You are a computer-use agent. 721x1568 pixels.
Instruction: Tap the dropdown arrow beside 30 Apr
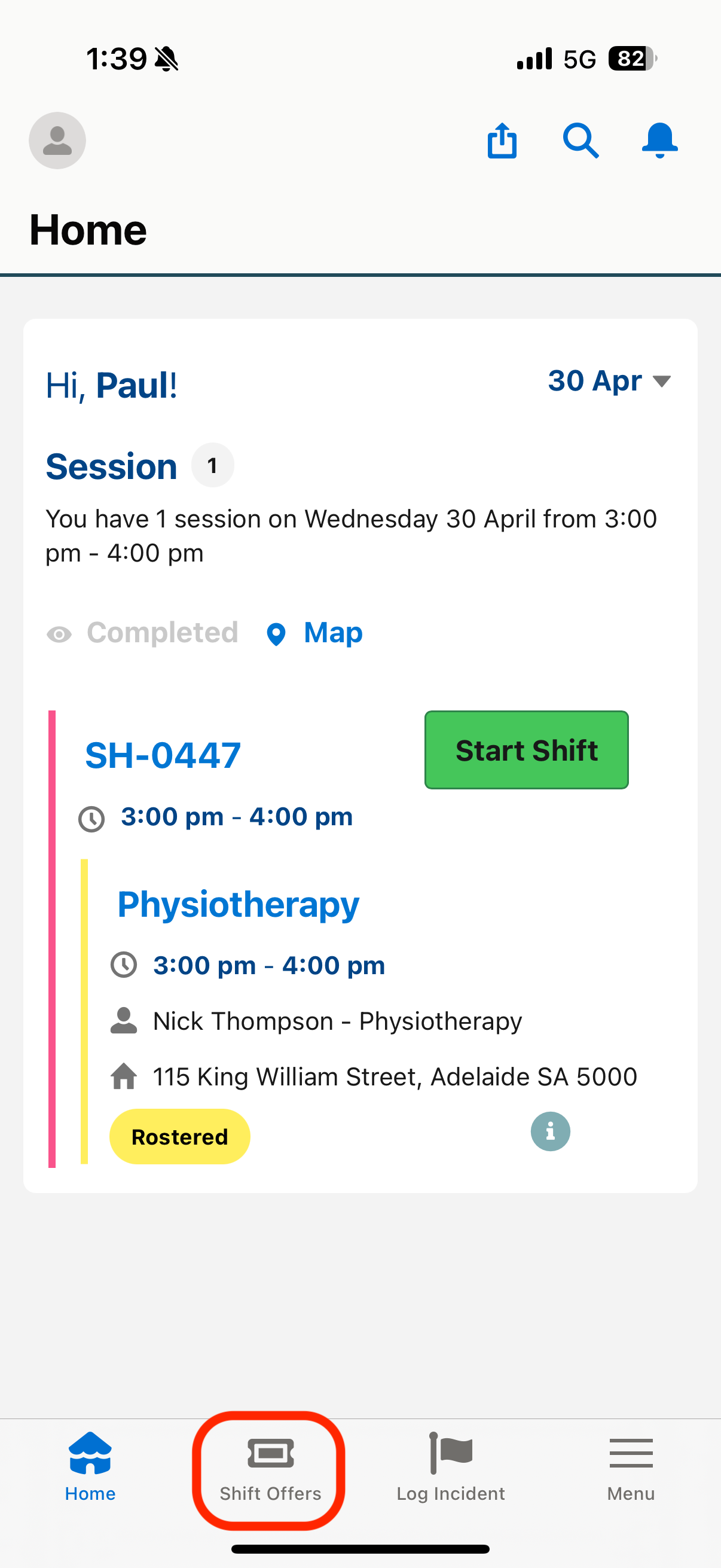[x=661, y=382]
